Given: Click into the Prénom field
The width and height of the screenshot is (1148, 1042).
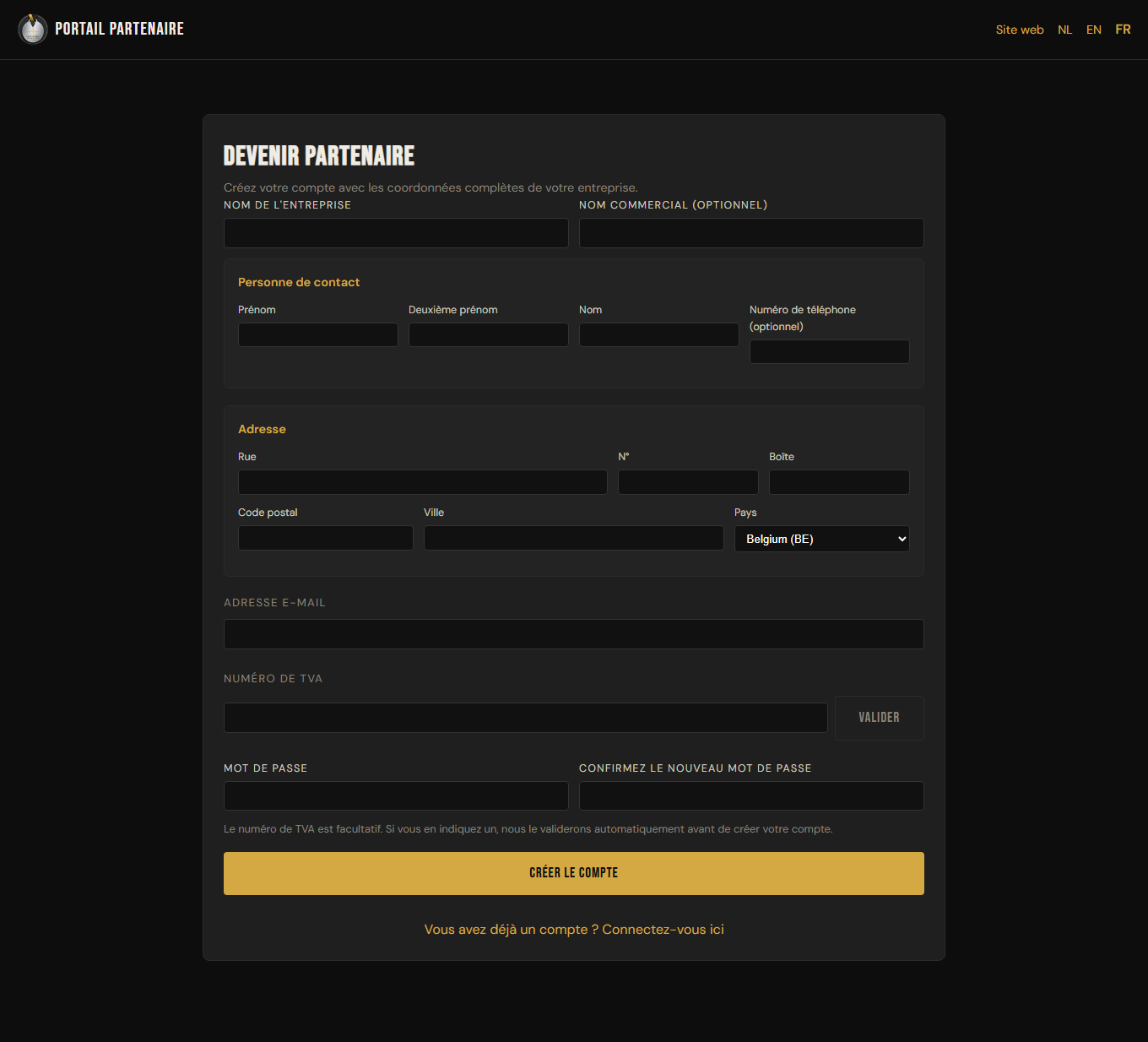Looking at the screenshot, I should pos(317,334).
